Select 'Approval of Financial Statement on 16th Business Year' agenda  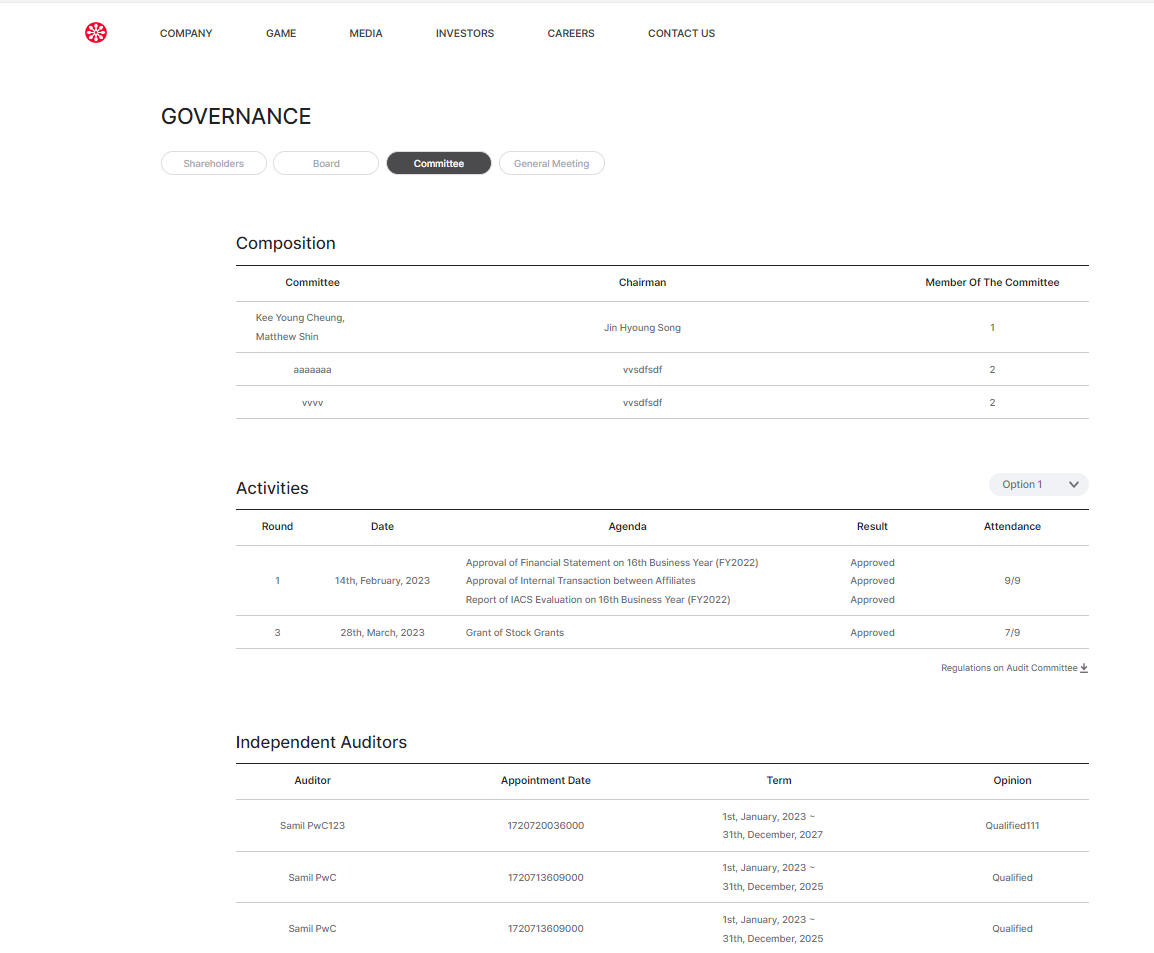[x=612, y=562]
